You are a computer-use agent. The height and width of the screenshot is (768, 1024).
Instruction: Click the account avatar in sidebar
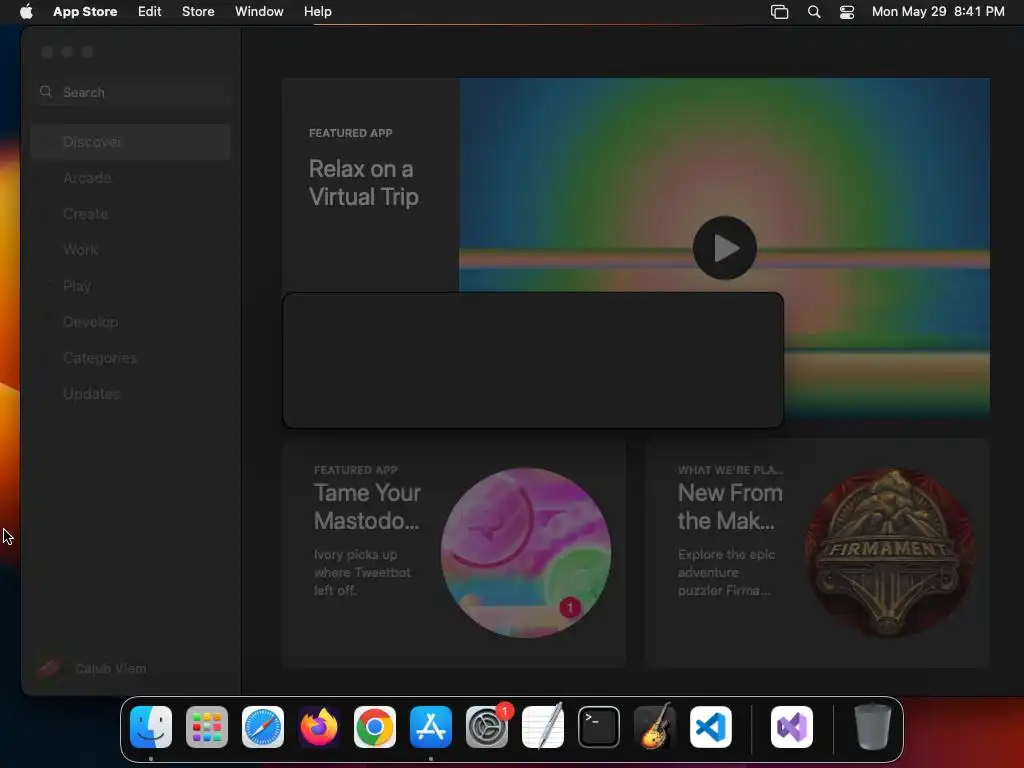[49, 667]
